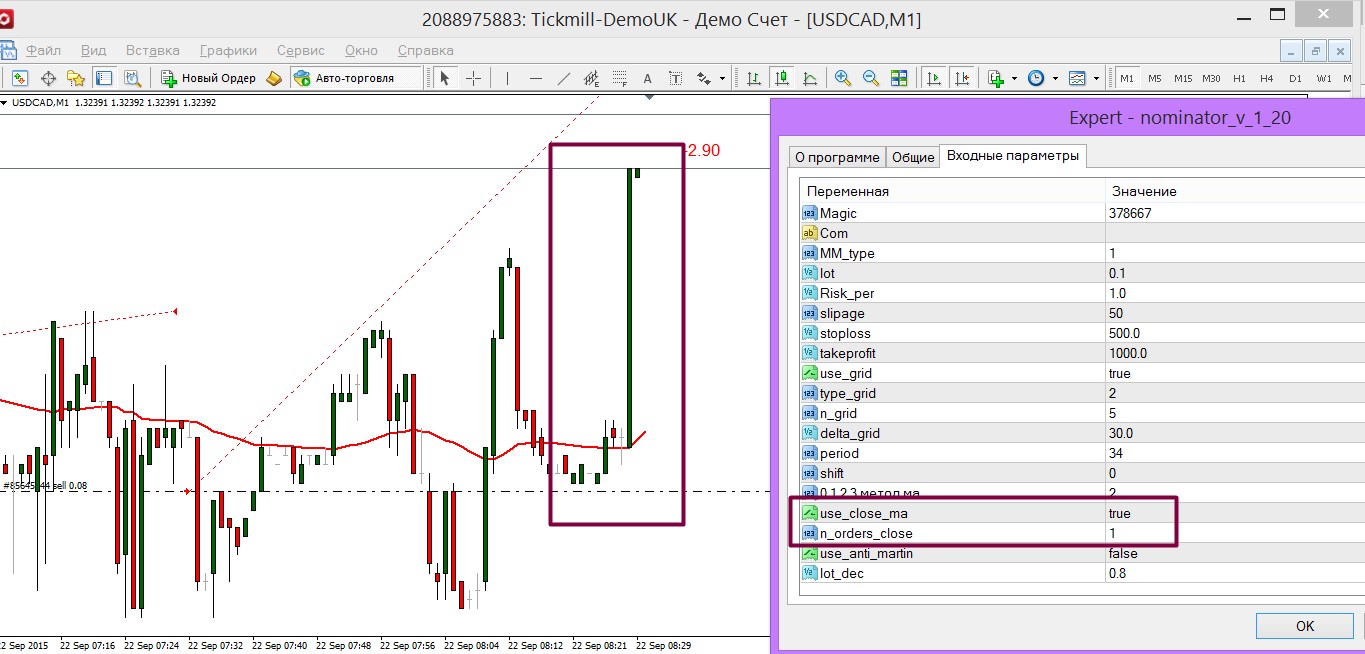Viewport: 1365px width, 654px height.
Task: Open the arrows objects dropdown
Action: pyautogui.click(x=722, y=78)
